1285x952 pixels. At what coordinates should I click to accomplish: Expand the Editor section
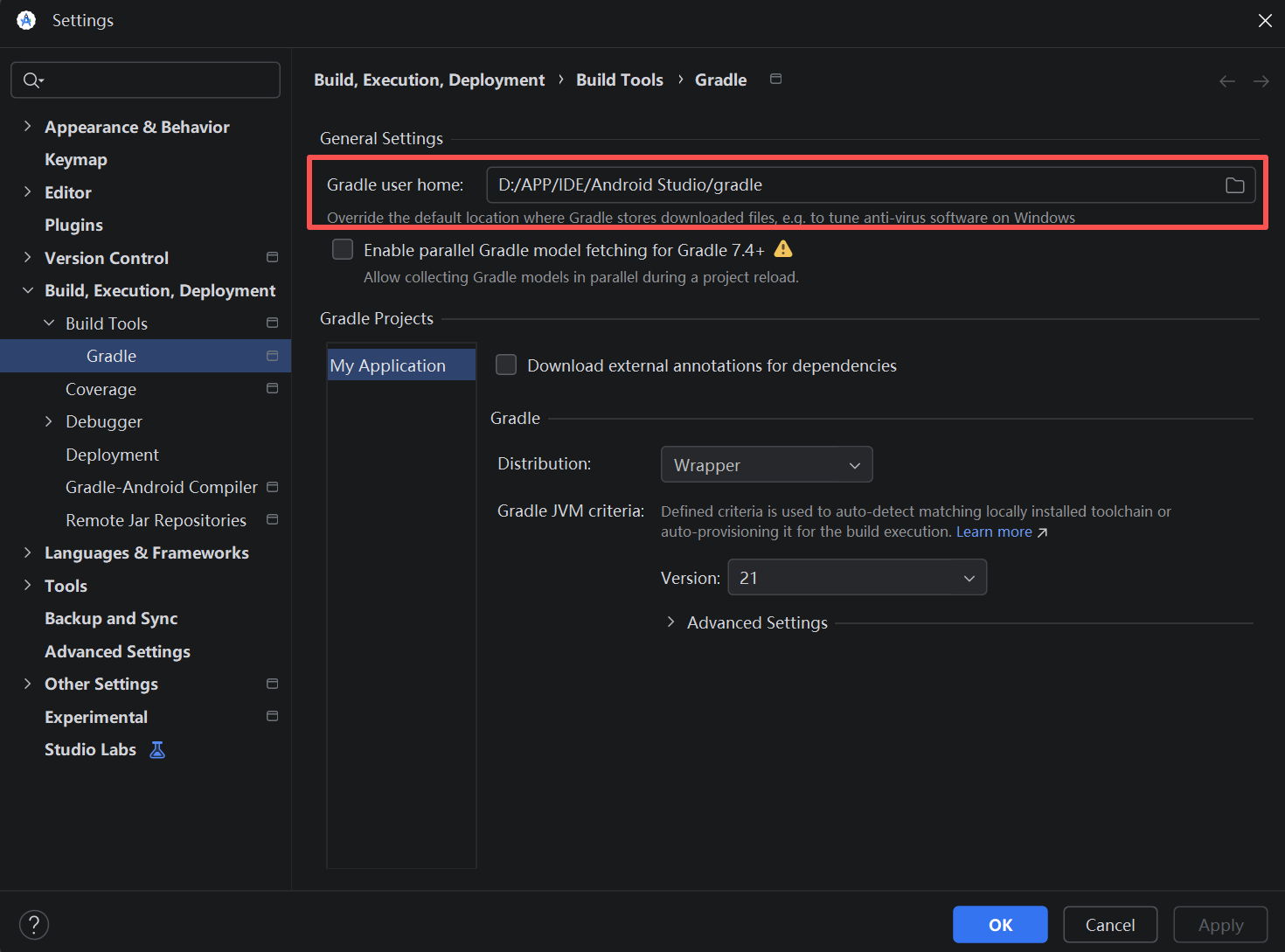28,192
